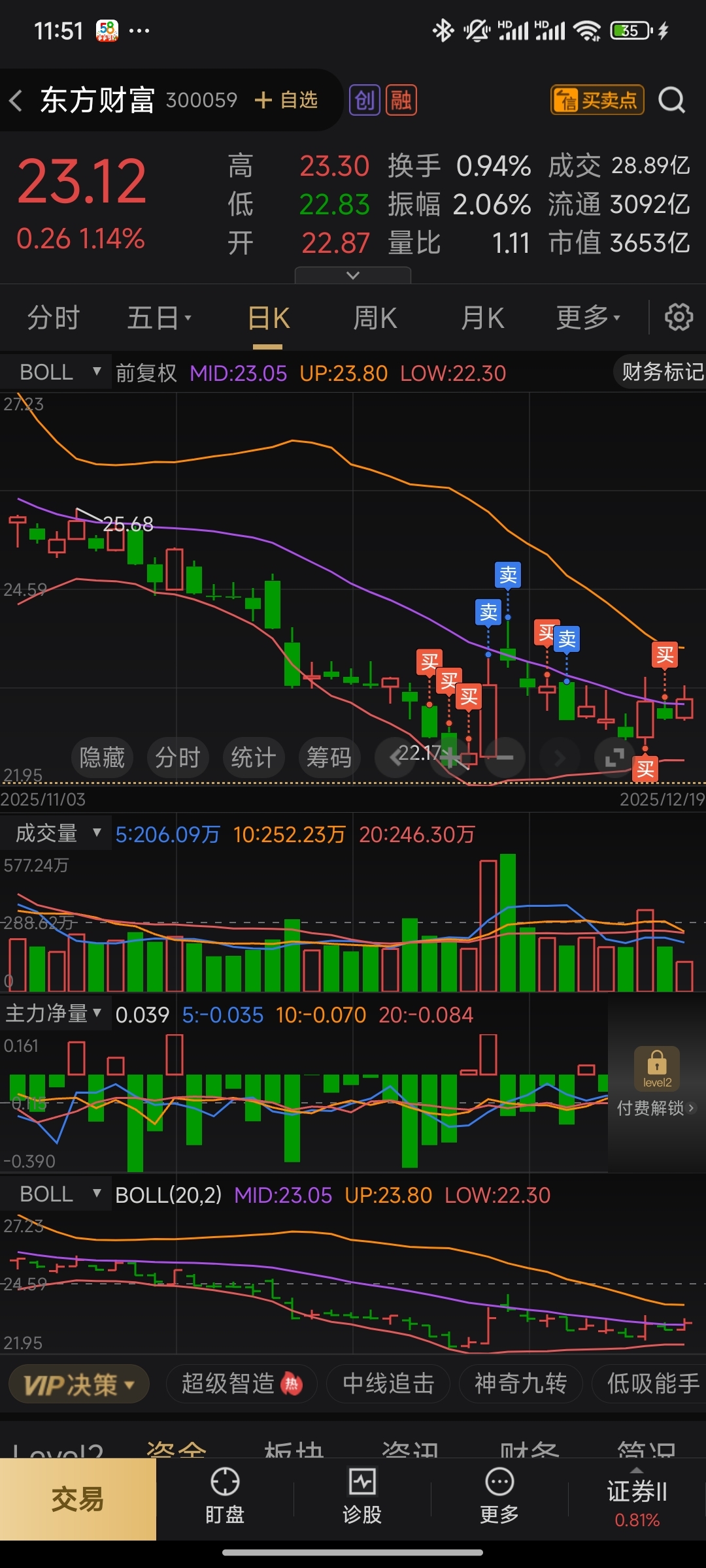The width and height of the screenshot is (706, 1568).
Task: Tap the 交易 trade button
Action: (x=78, y=1499)
